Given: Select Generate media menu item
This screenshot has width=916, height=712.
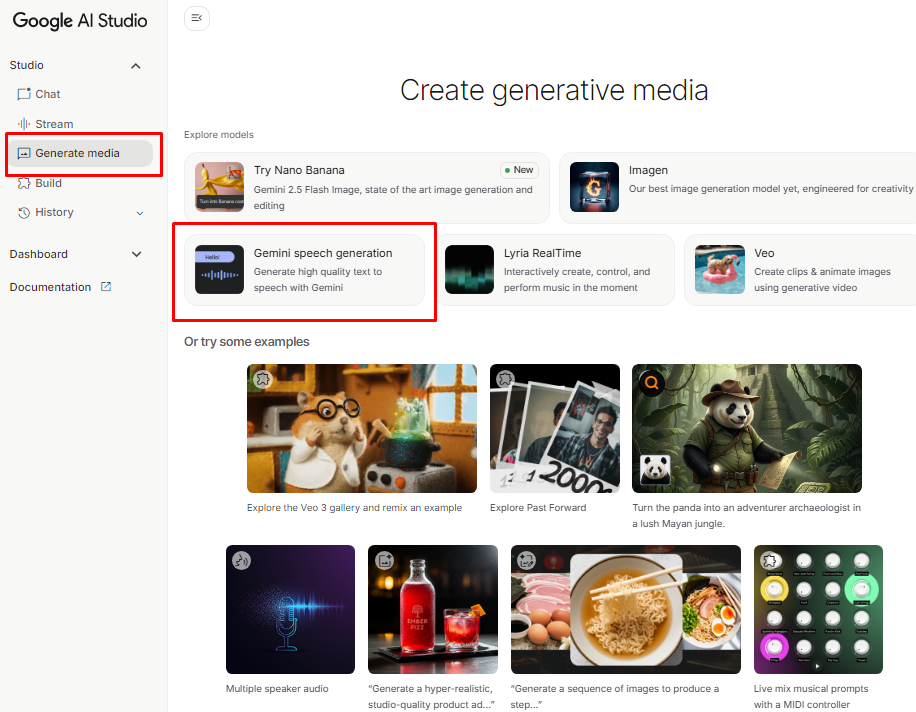Looking at the screenshot, I should 80,153.
